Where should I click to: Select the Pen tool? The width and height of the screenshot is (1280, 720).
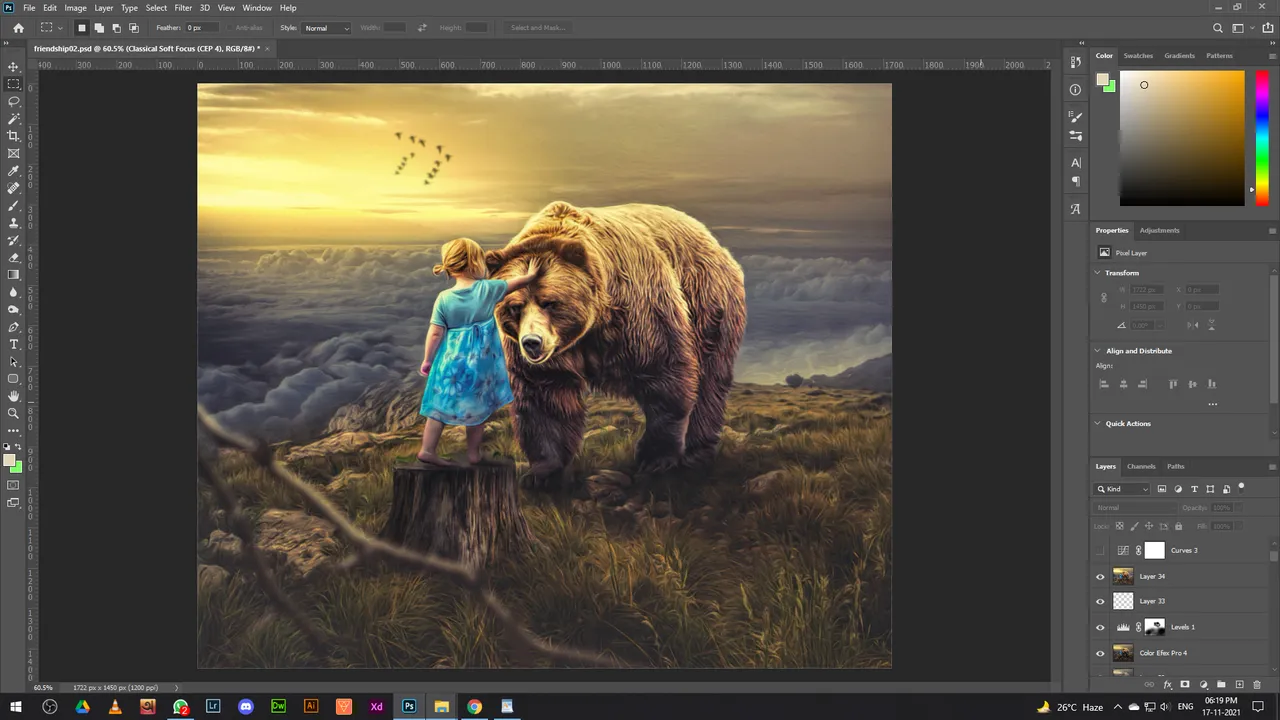click(14, 327)
